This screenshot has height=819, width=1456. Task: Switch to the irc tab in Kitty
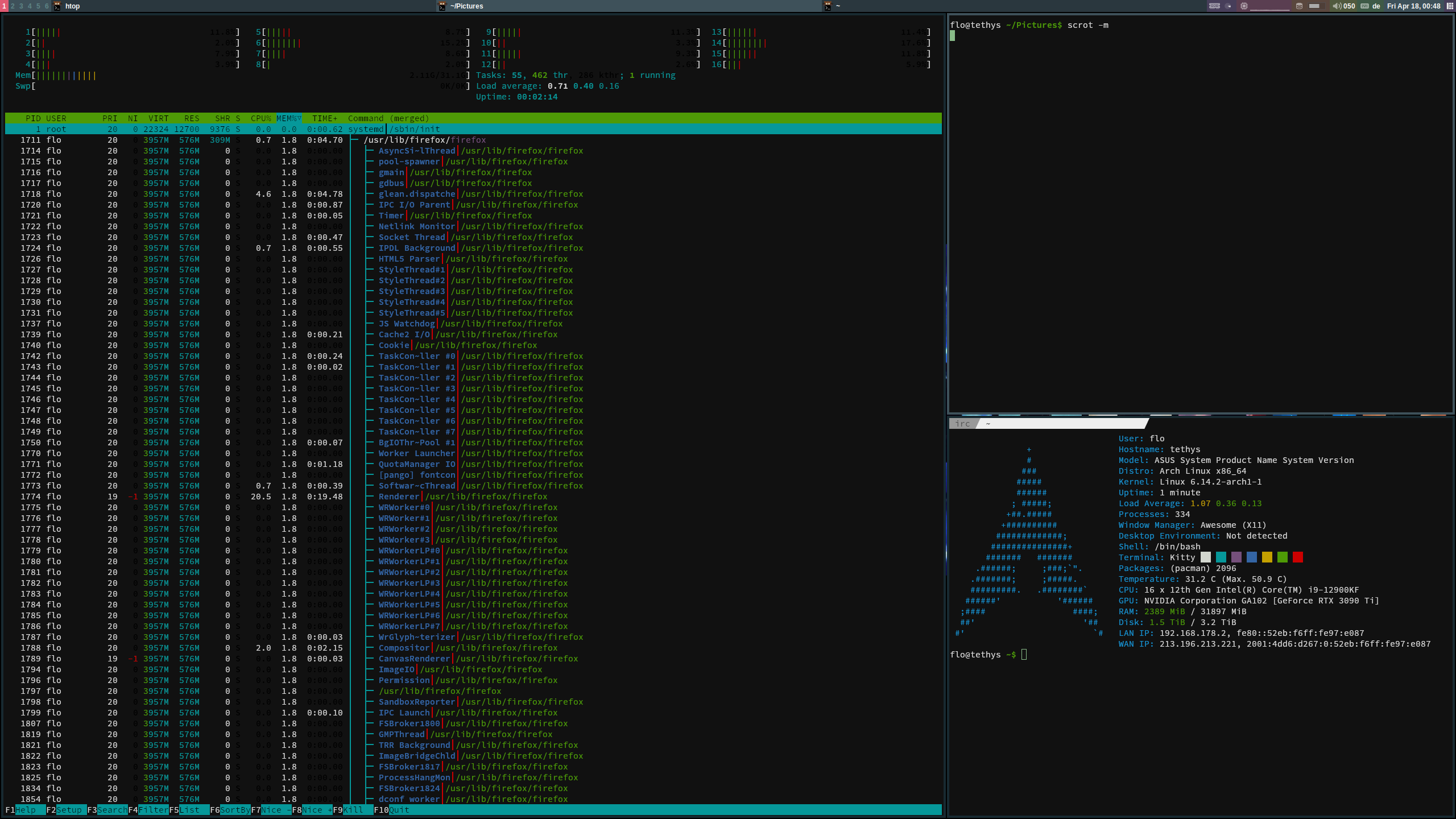coord(962,424)
